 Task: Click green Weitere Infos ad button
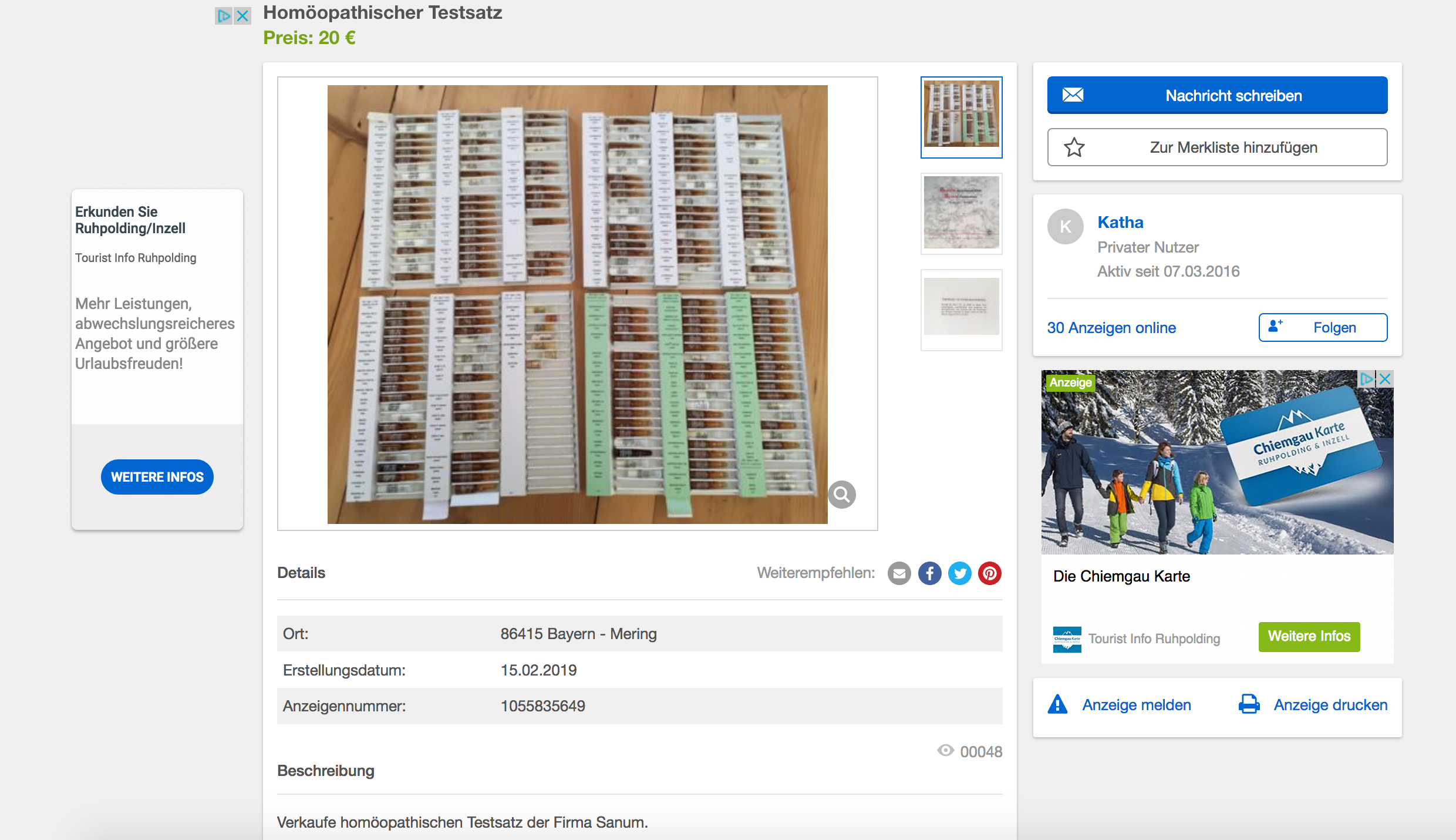tap(1309, 636)
